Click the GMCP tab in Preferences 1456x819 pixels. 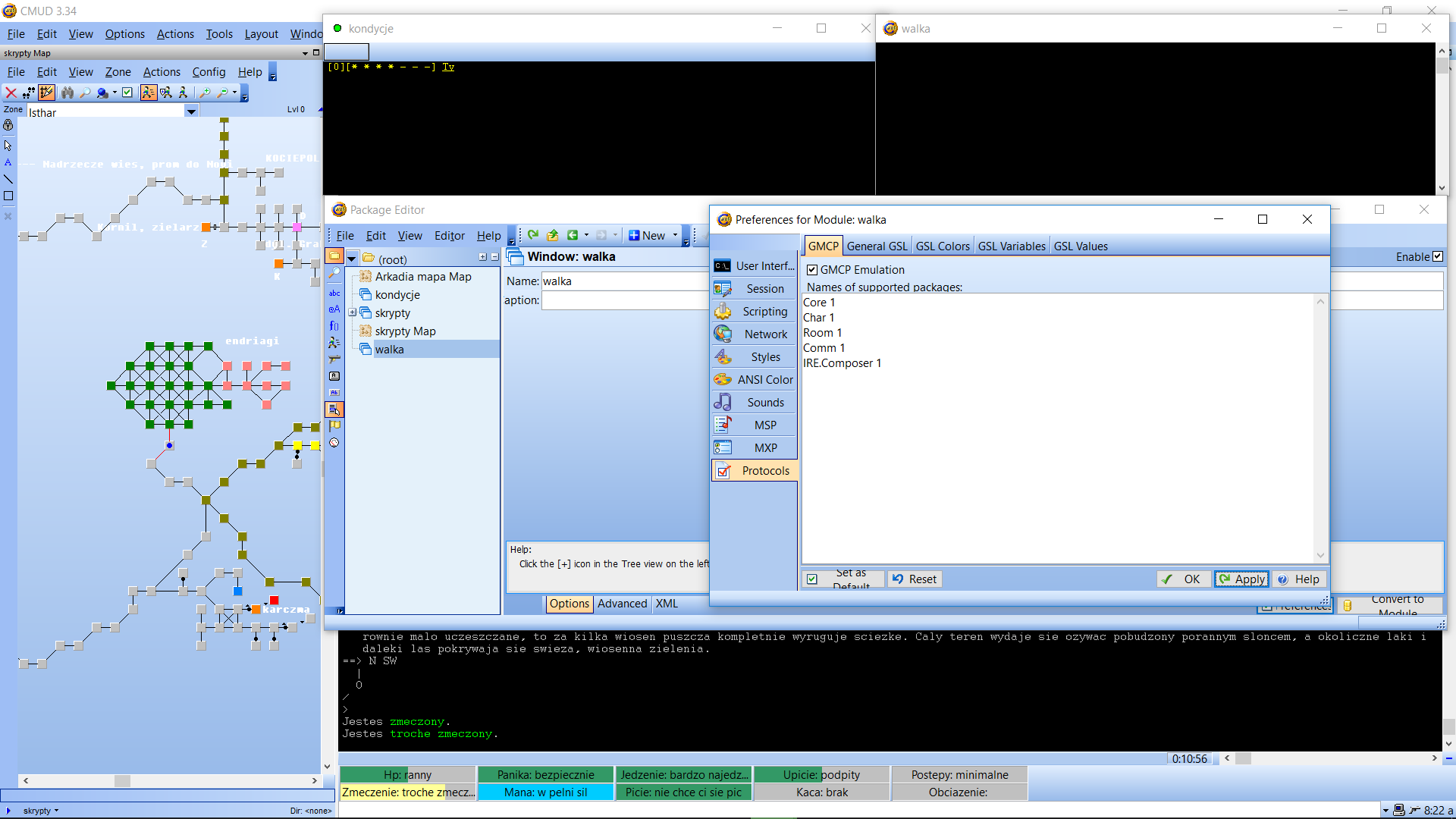click(823, 246)
